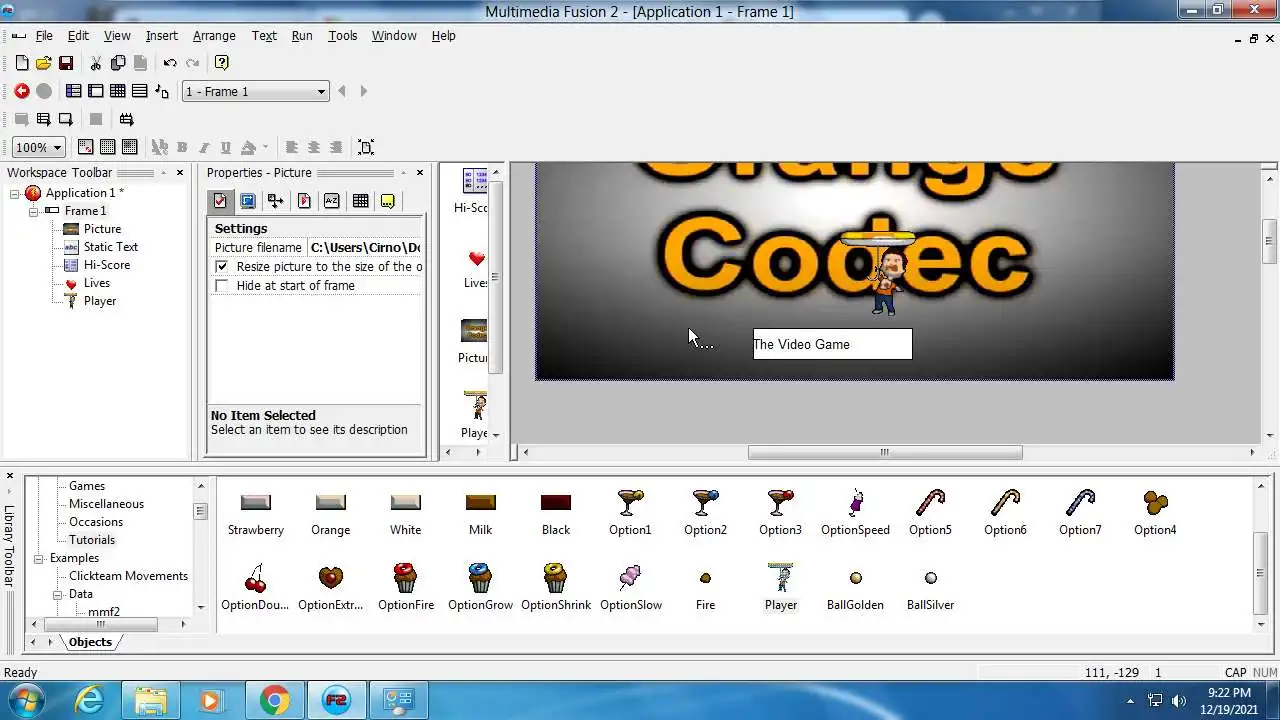
Task: Select the OptionFire cupcake object
Action: point(405,587)
